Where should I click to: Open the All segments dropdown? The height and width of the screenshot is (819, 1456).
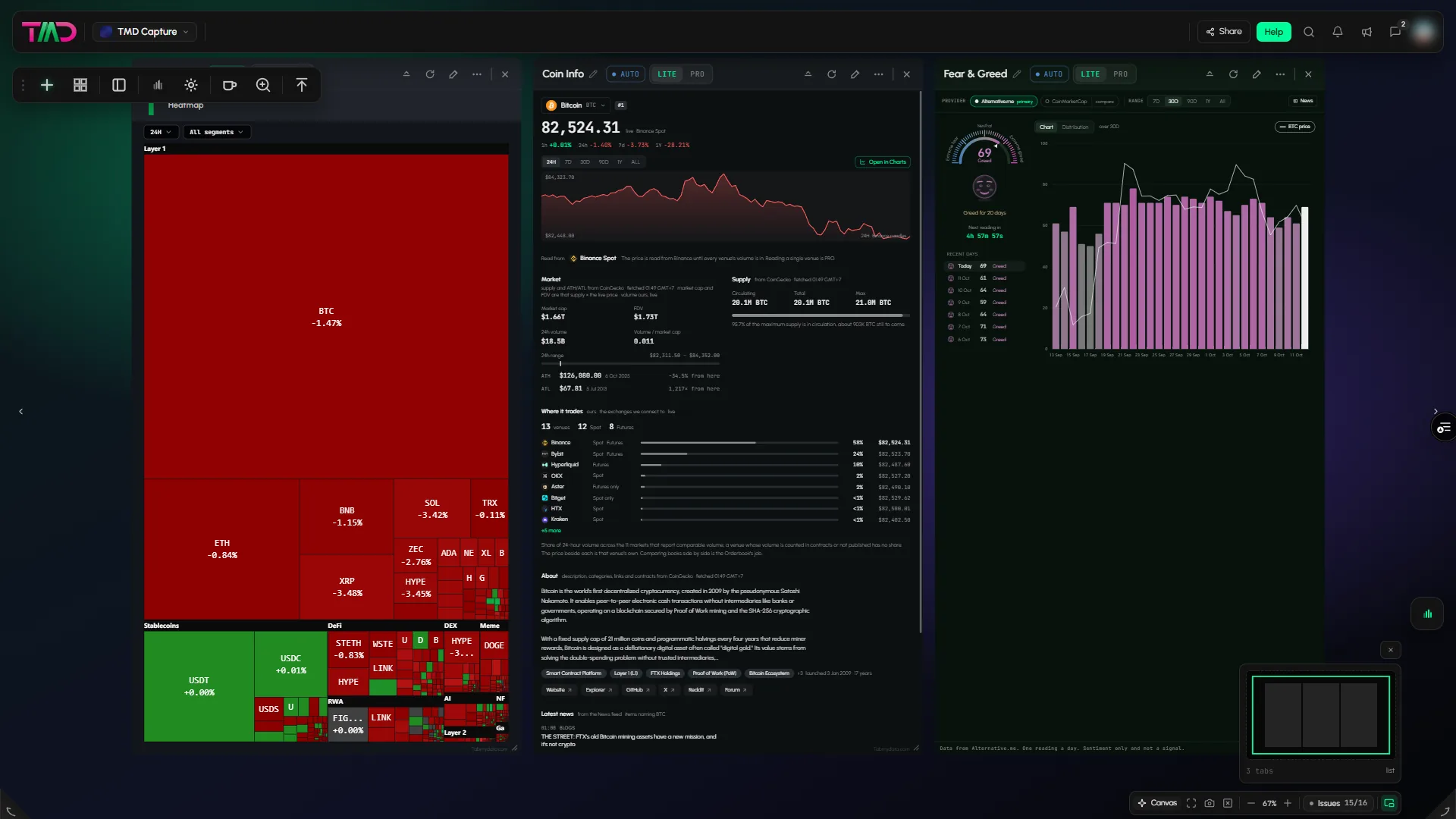click(x=217, y=132)
